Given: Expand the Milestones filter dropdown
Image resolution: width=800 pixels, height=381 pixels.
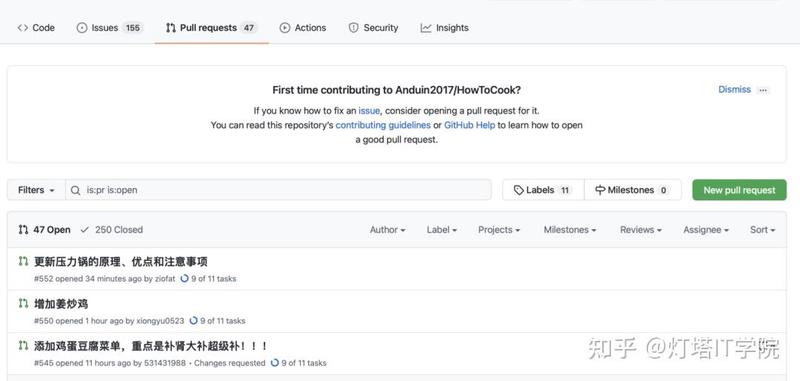Looking at the screenshot, I should tap(569, 230).
